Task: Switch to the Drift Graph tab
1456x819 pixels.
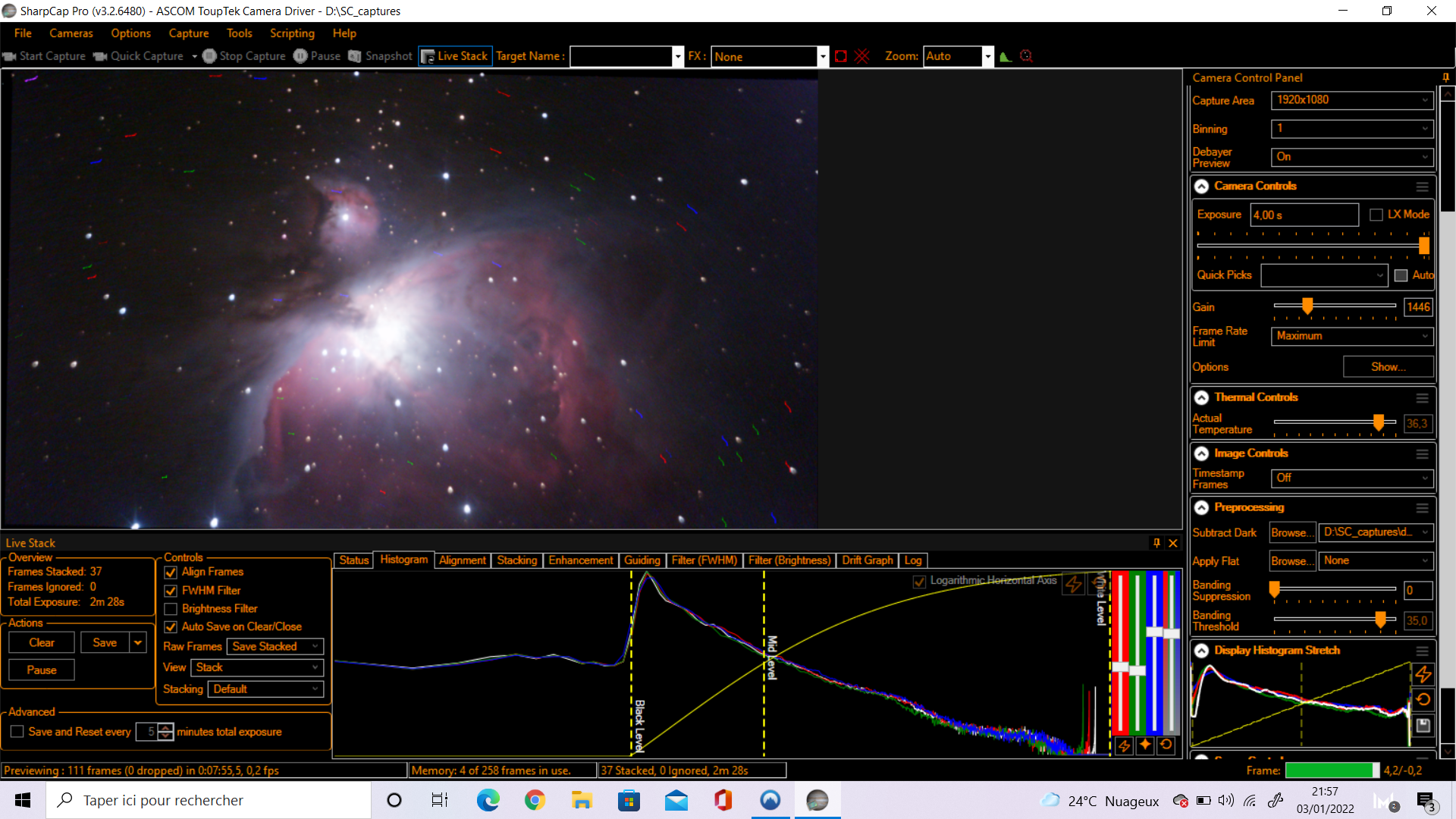Action: click(867, 560)
